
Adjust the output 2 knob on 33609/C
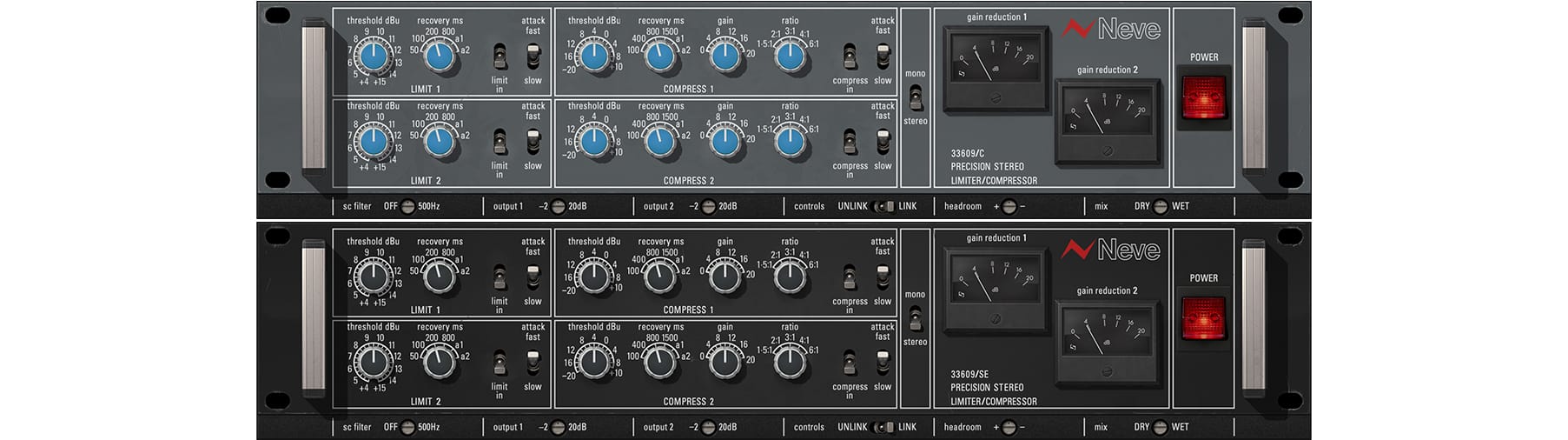pyautogui.click(x=709, y=207)
